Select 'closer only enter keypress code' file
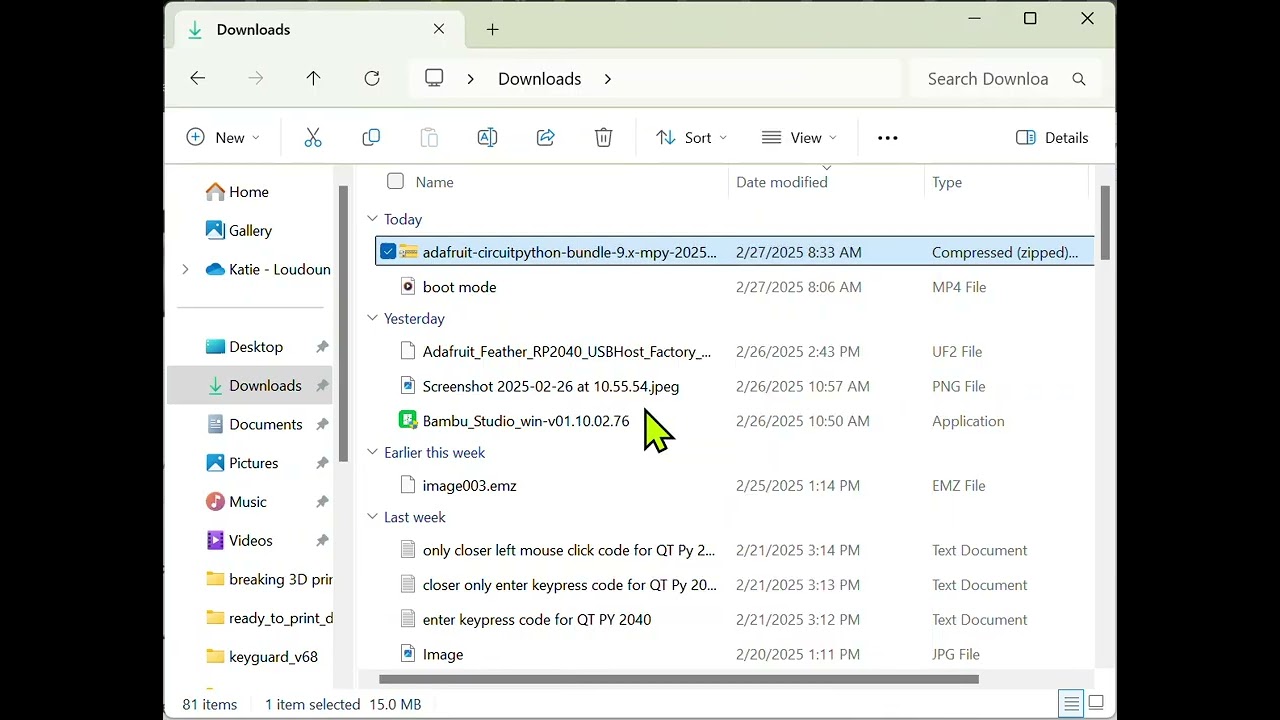This screenshot has width=1280, height=720. pyautogui.click(x=569, y=585)
